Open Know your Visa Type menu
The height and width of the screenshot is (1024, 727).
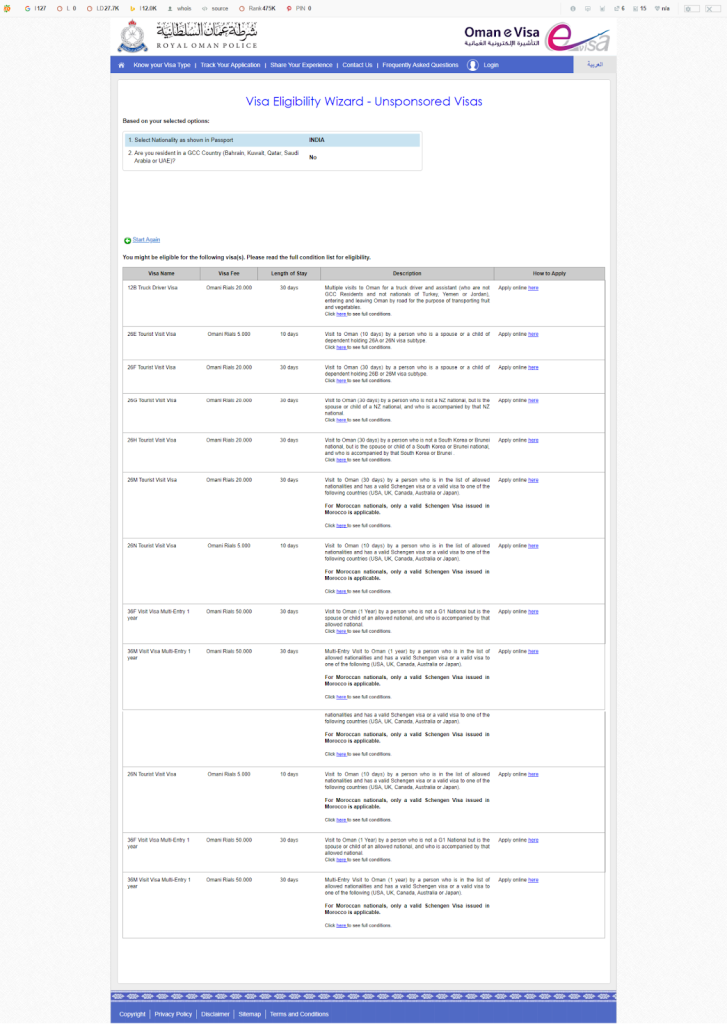(161, 65)
